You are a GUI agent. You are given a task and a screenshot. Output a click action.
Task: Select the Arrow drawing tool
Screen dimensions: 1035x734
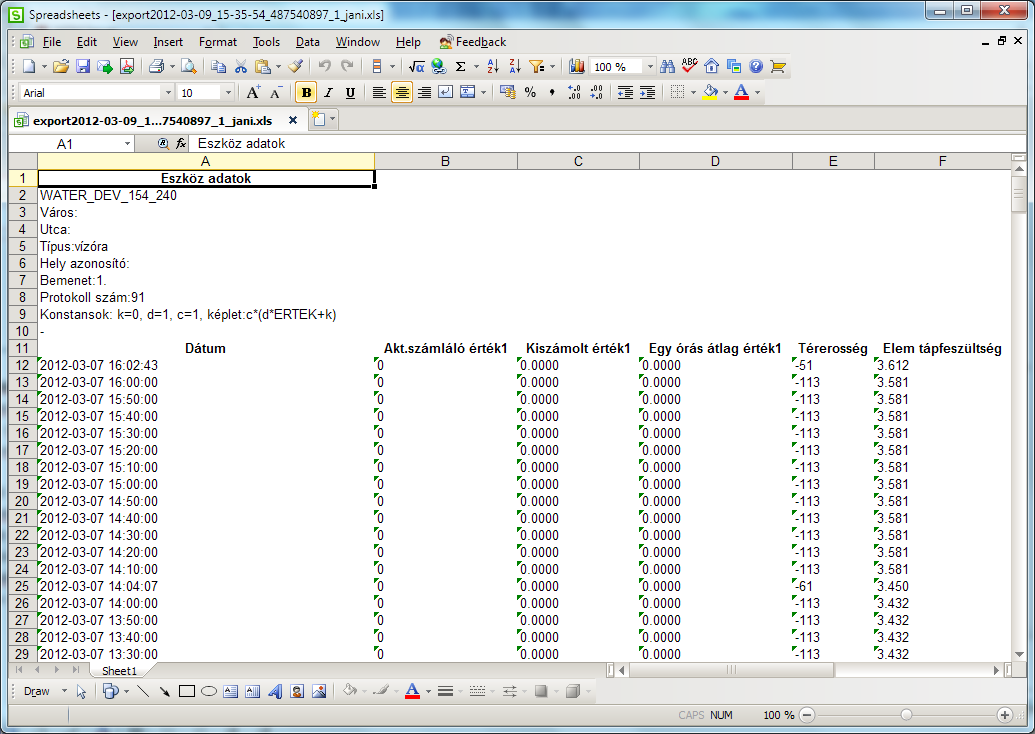164,691
